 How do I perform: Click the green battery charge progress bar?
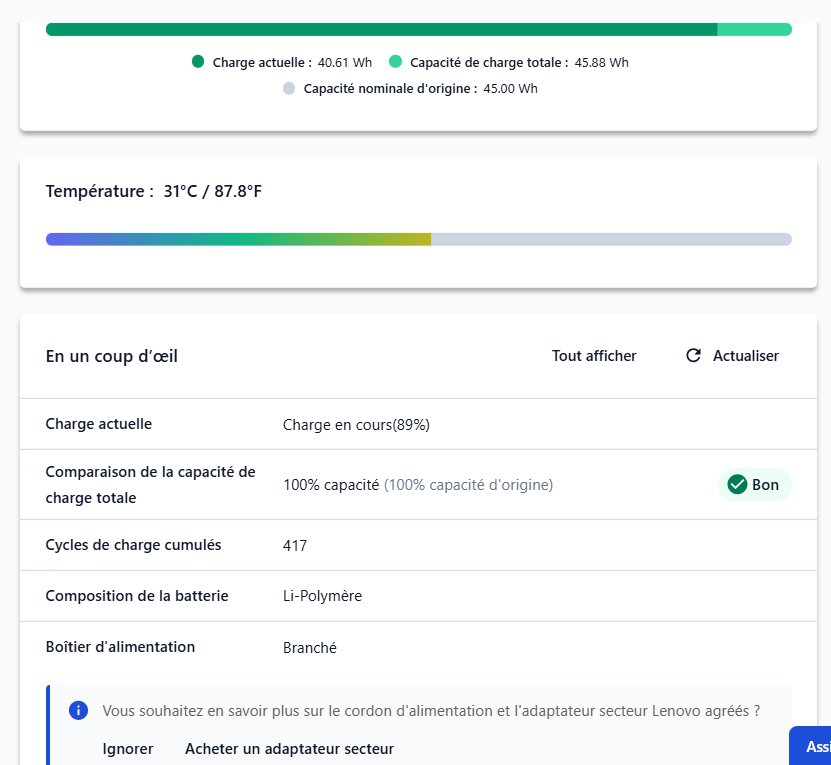click(x=380, y=29)
